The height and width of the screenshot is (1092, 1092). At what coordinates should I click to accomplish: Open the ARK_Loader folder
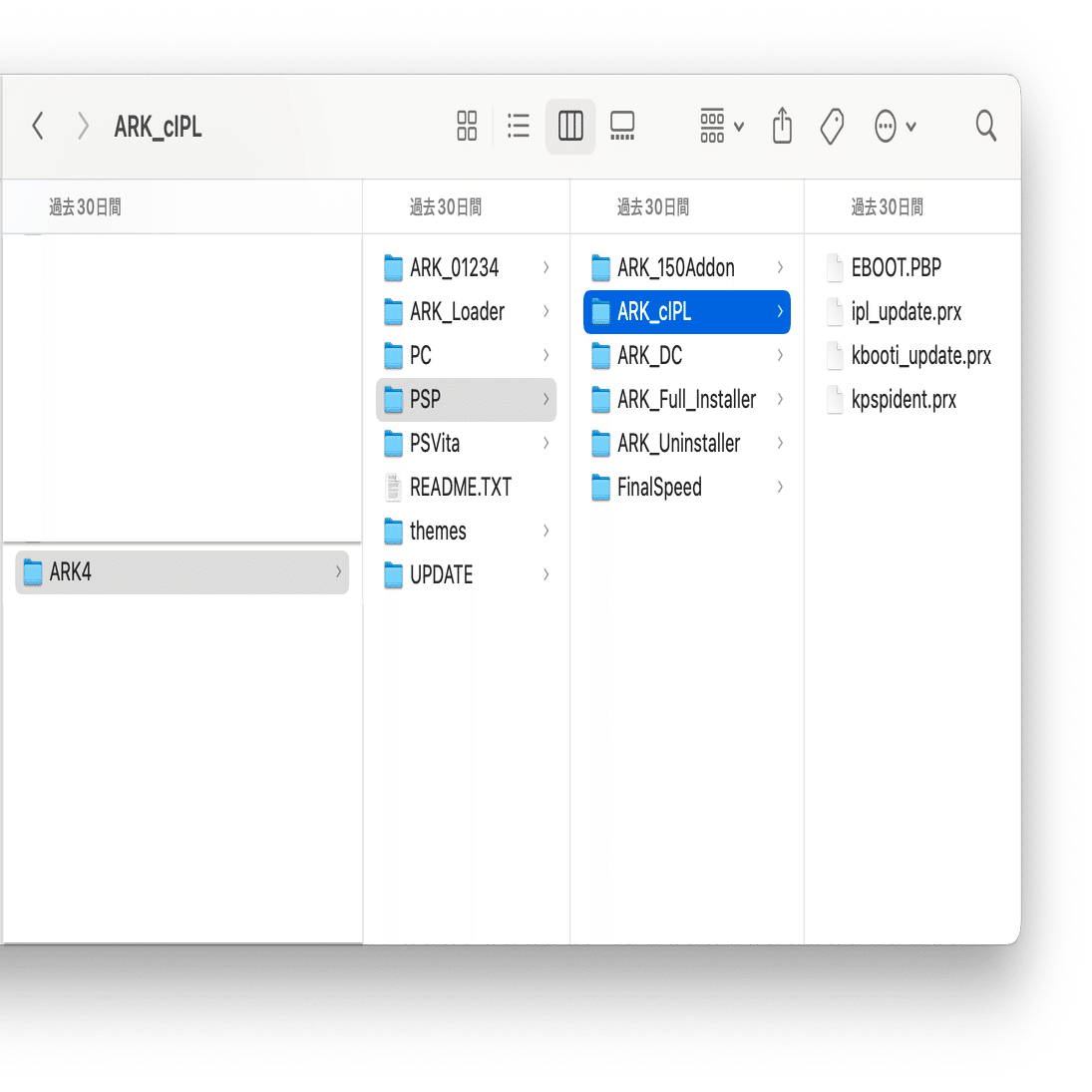click(x=466, y=311)
